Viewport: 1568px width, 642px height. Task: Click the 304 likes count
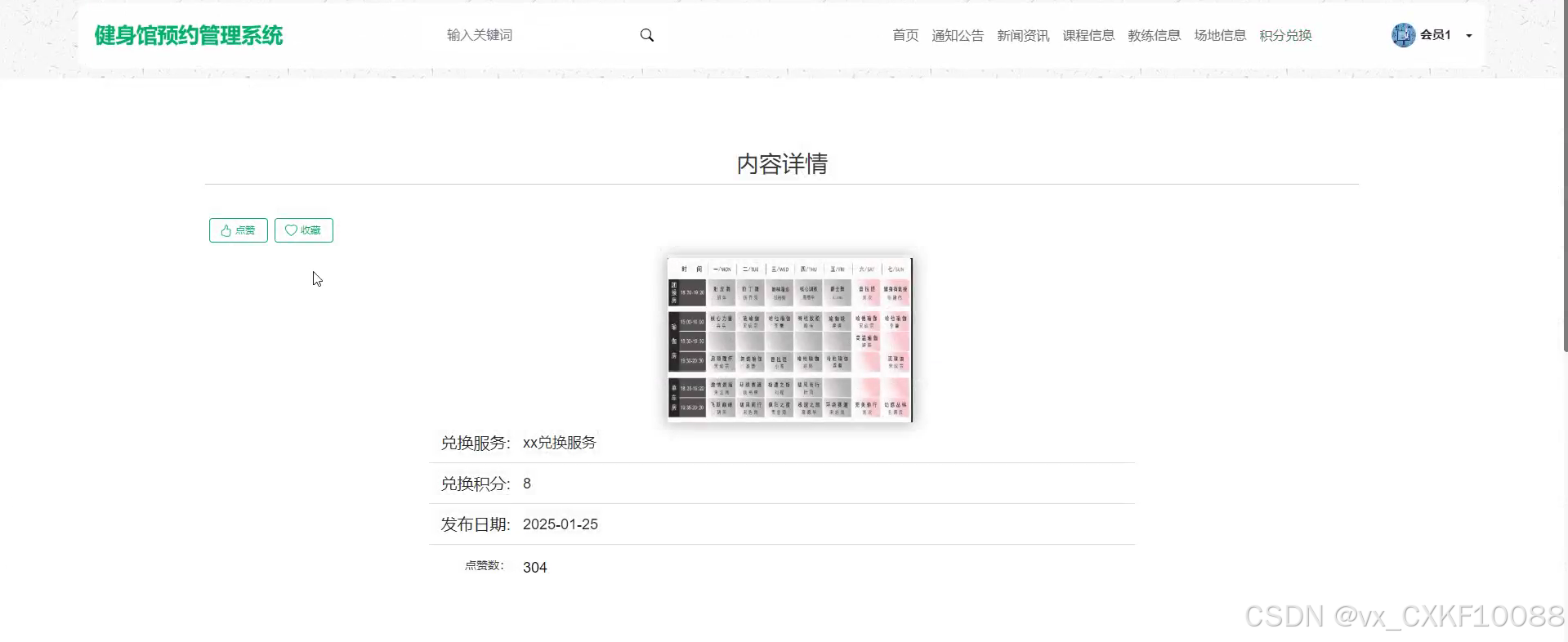535,568
